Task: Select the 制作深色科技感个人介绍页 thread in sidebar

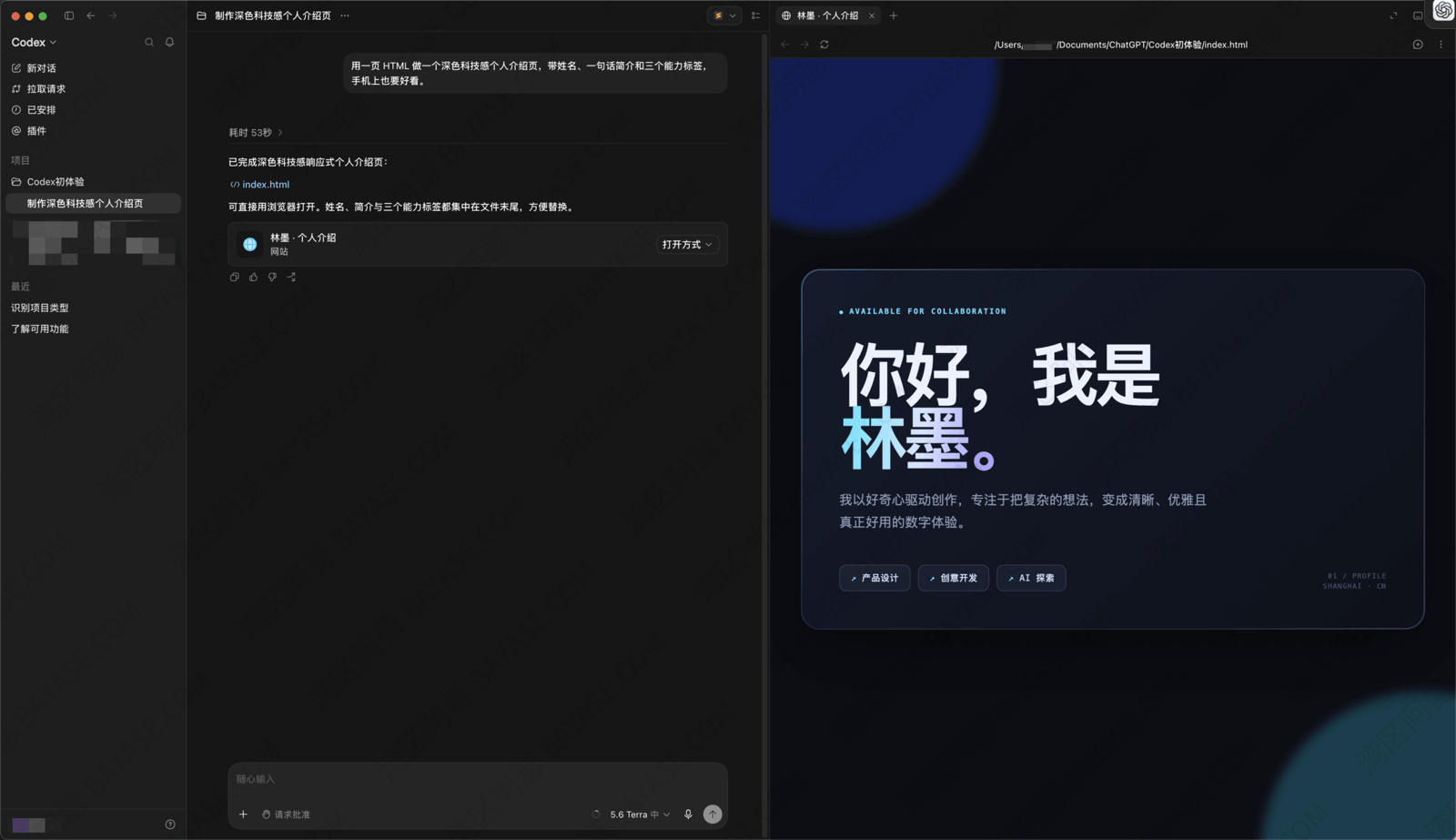Action: click(x=93, y=204)
